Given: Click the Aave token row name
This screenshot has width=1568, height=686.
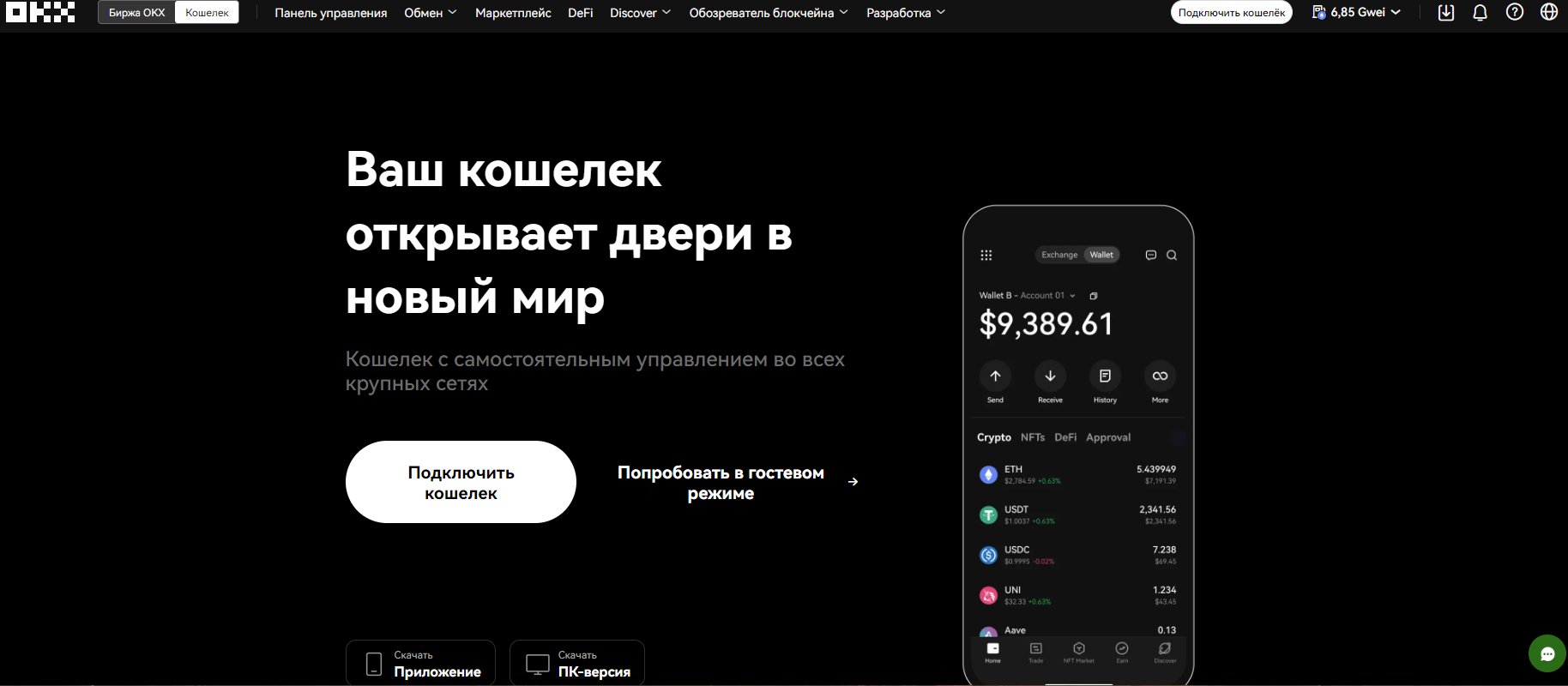Looking at the screenshot, I should coord(1016,630).
